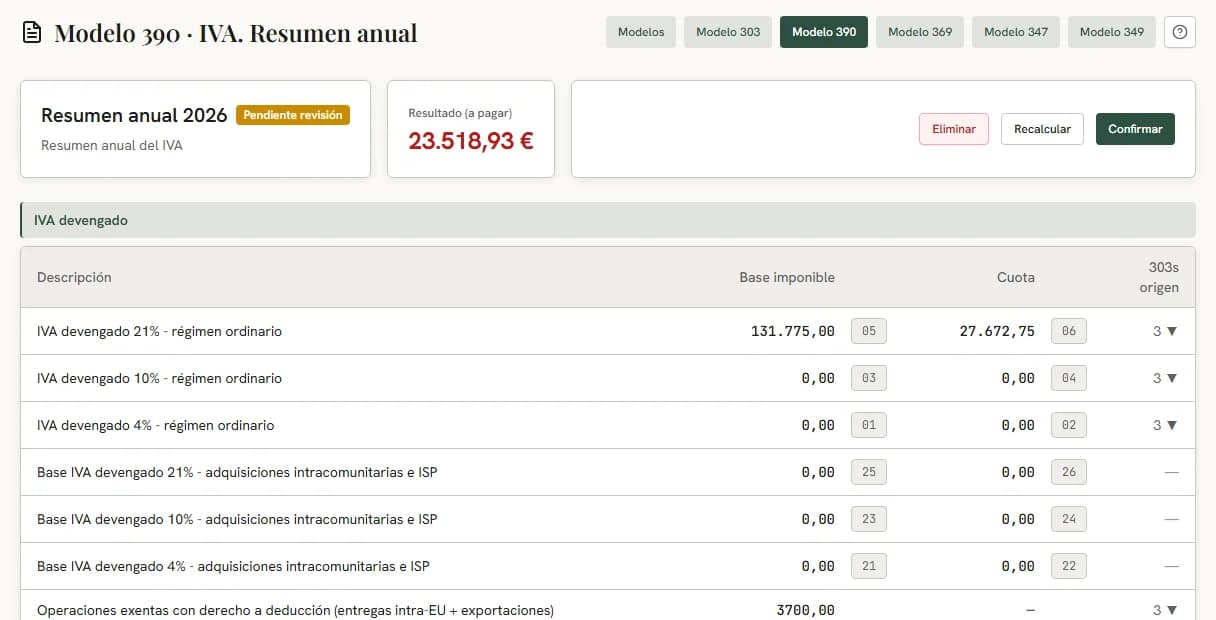Expand 303s origin for IVA devengado 10%
This screenshot has height=620, width=1216.
tap(1165, 378)
